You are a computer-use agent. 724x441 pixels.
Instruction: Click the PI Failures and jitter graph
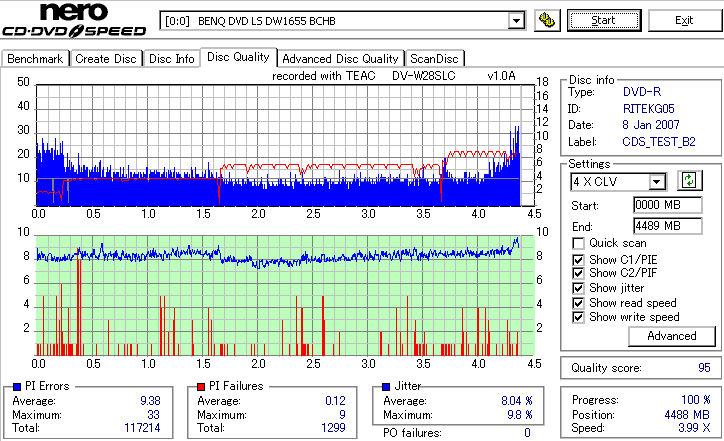(x=285, y=296)
